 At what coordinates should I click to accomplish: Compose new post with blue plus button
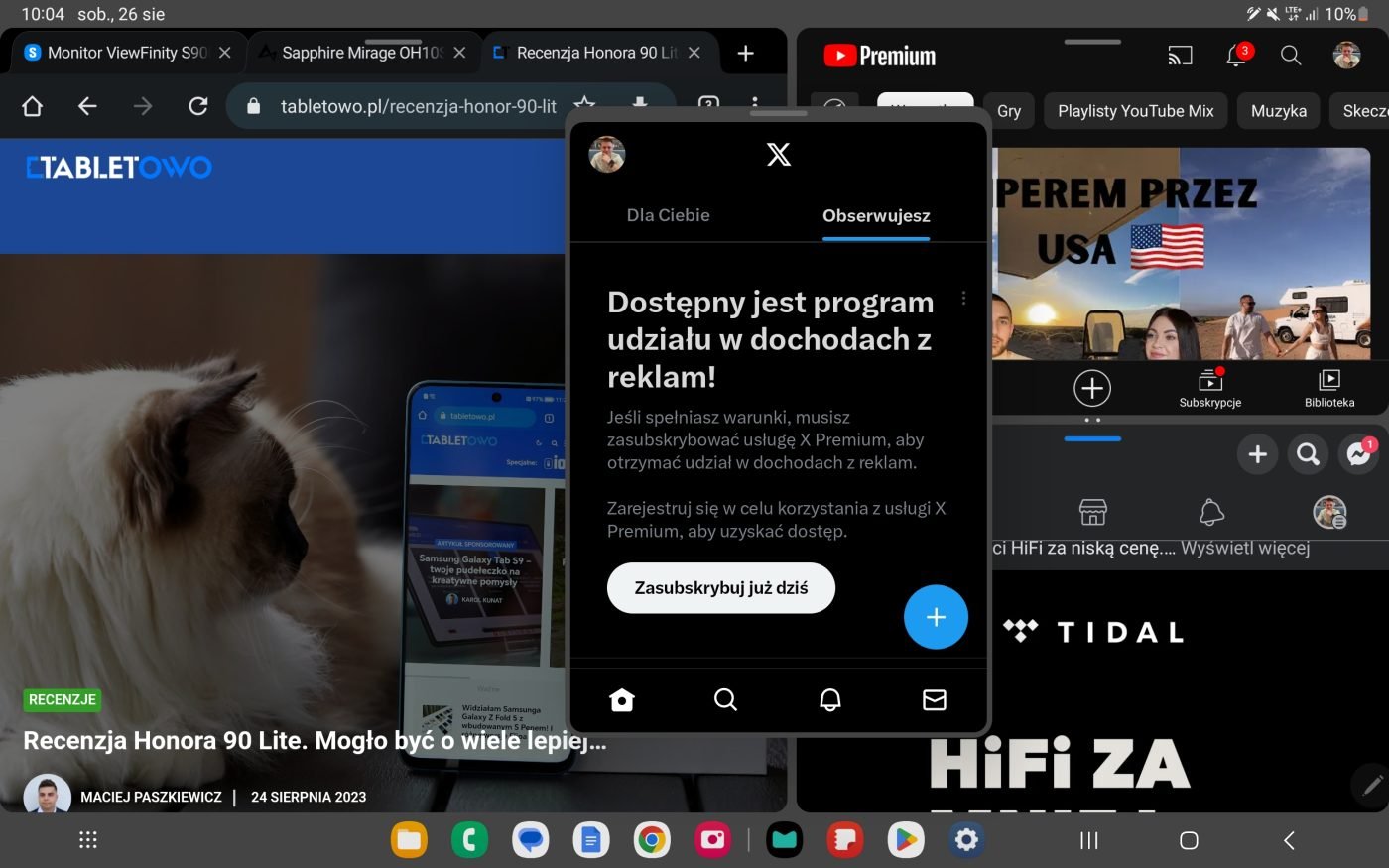[x=936, y=617]
